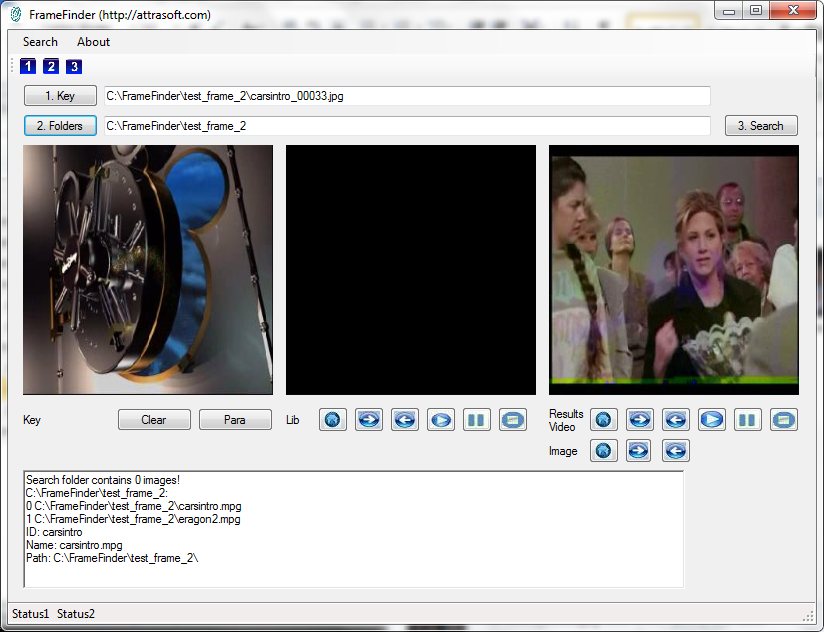This screenshot has height=632, width=824.
Task: Play the Results Video
Action: coord(712,420)
